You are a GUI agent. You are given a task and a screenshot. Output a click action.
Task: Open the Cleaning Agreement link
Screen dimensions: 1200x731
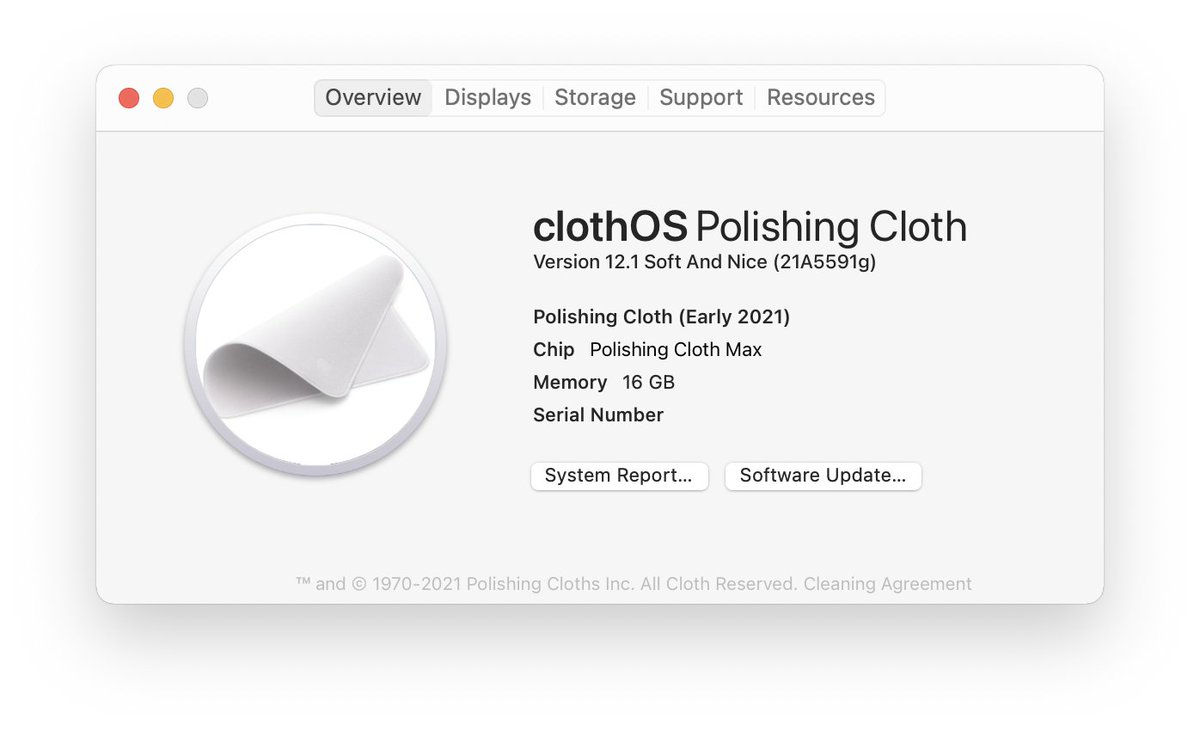(x=887, y=584)
